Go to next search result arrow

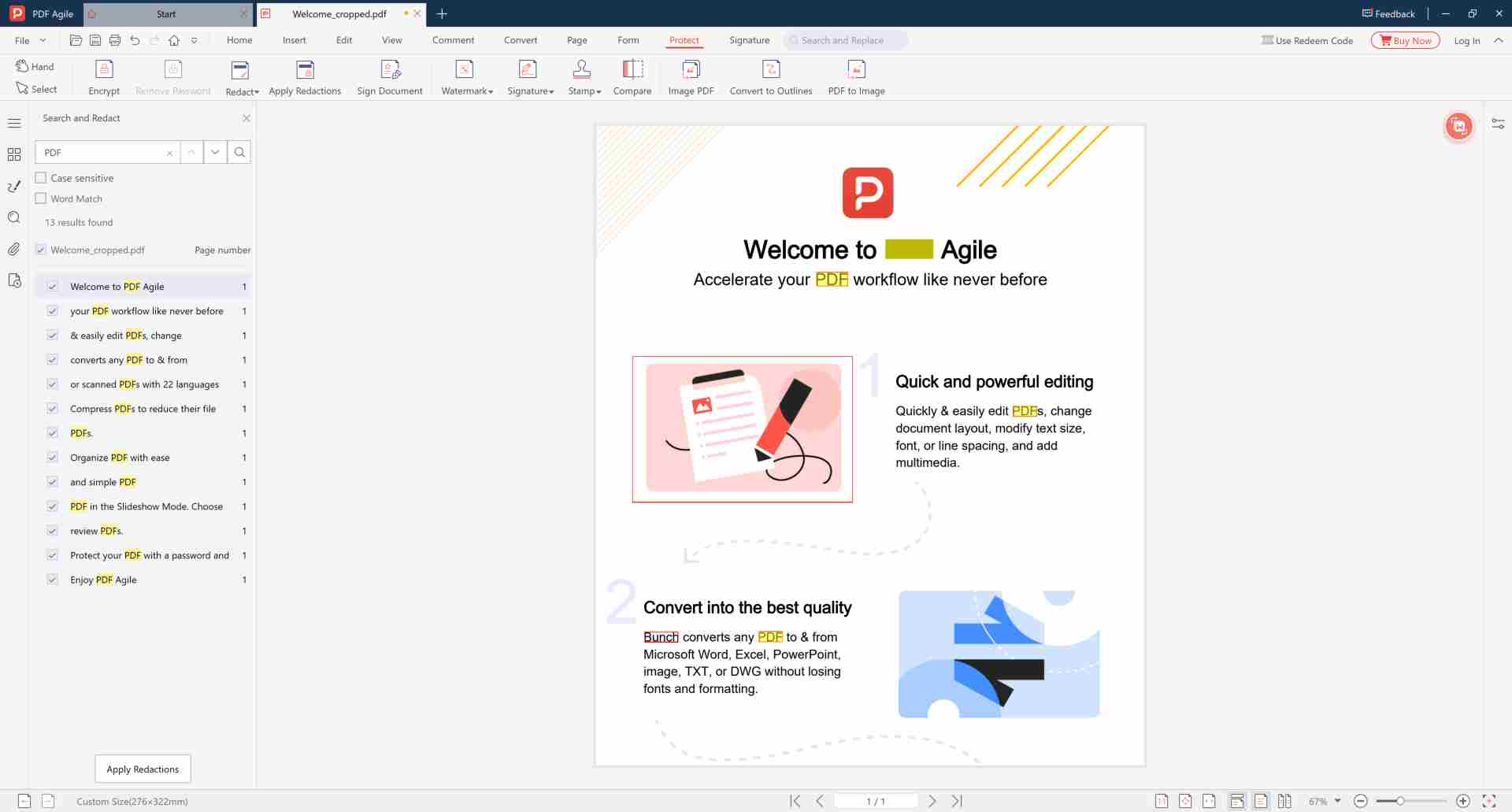click(215, 152)
